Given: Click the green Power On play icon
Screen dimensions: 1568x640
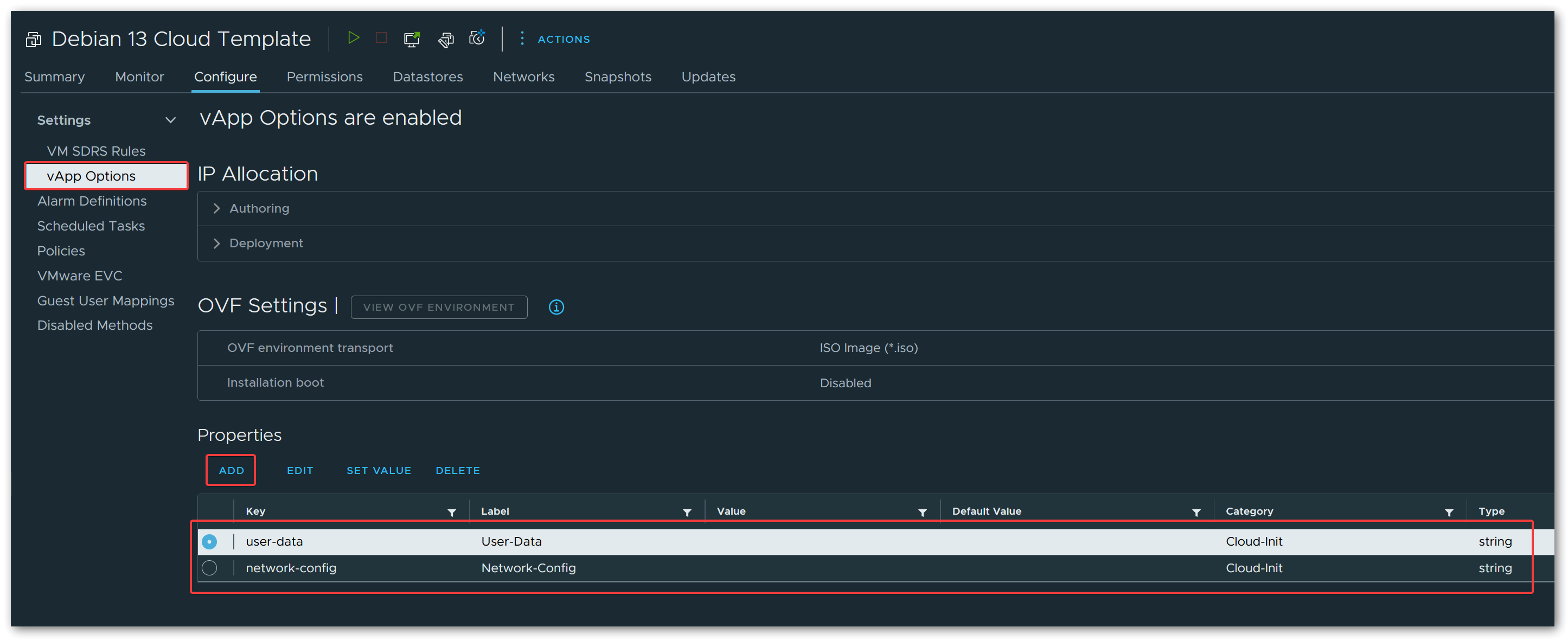Looking at the screenshot, I should click(353, 39).
